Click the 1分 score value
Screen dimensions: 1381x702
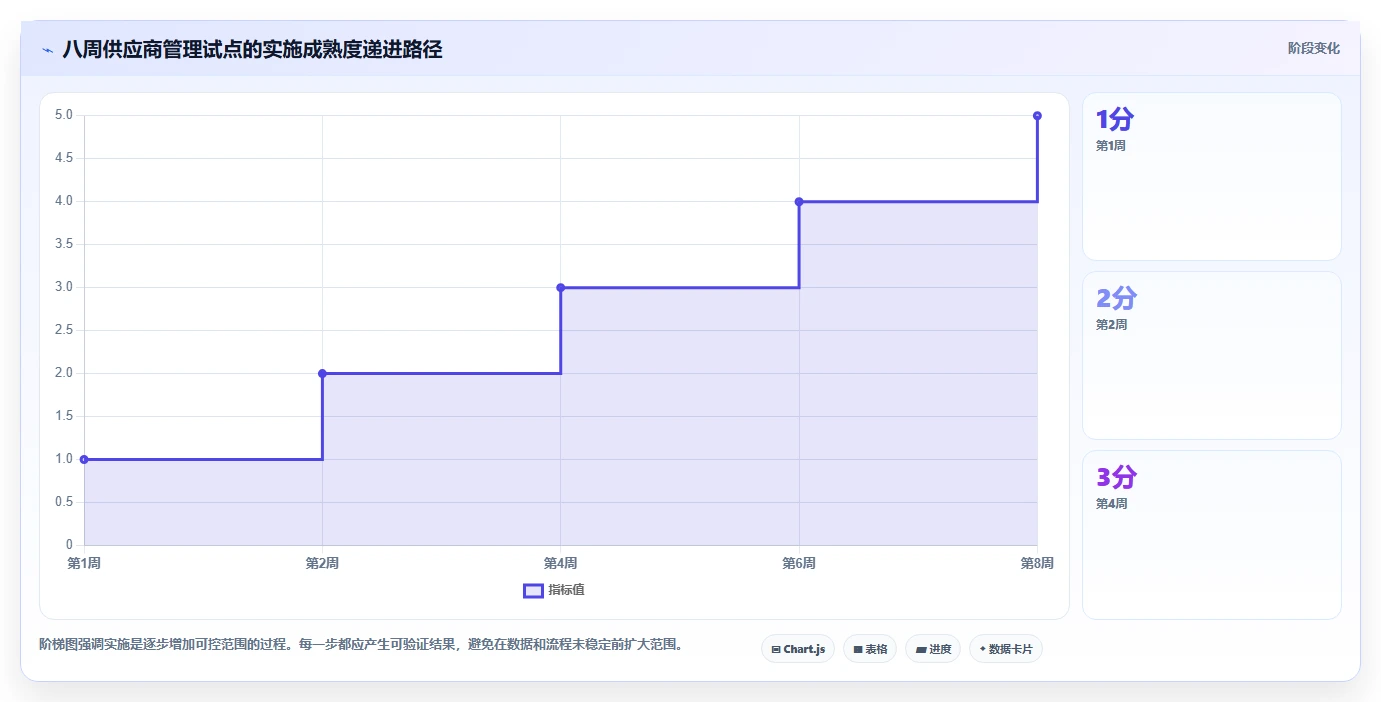pyautogui.click(x=1115, y=120)
